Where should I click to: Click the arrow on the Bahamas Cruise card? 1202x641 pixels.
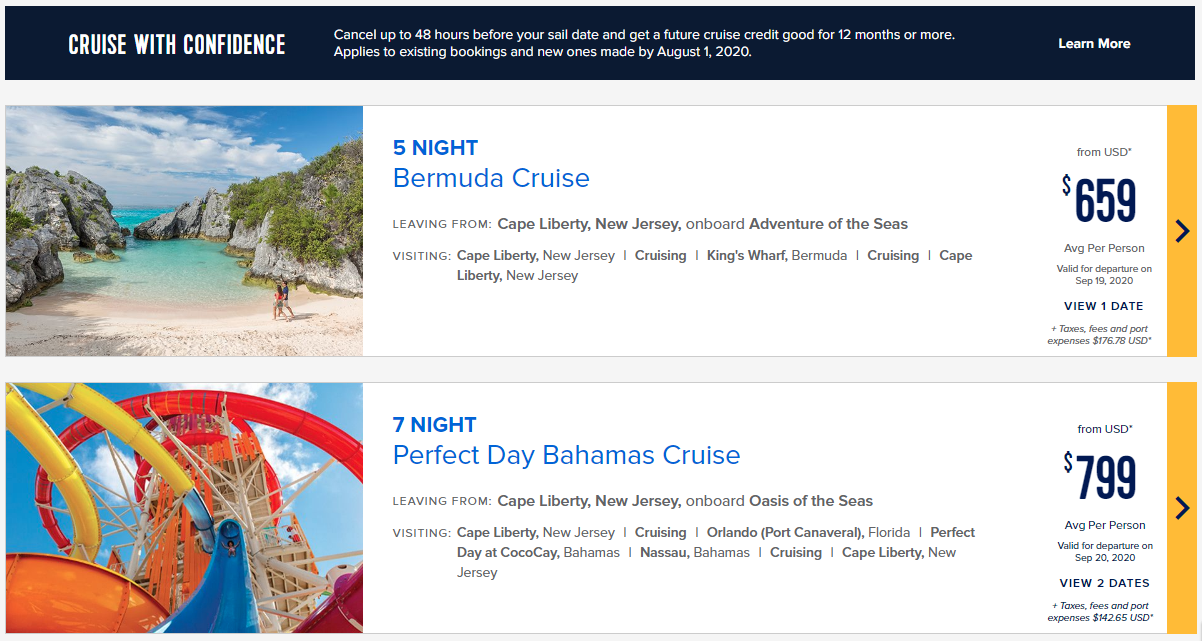1182,508
